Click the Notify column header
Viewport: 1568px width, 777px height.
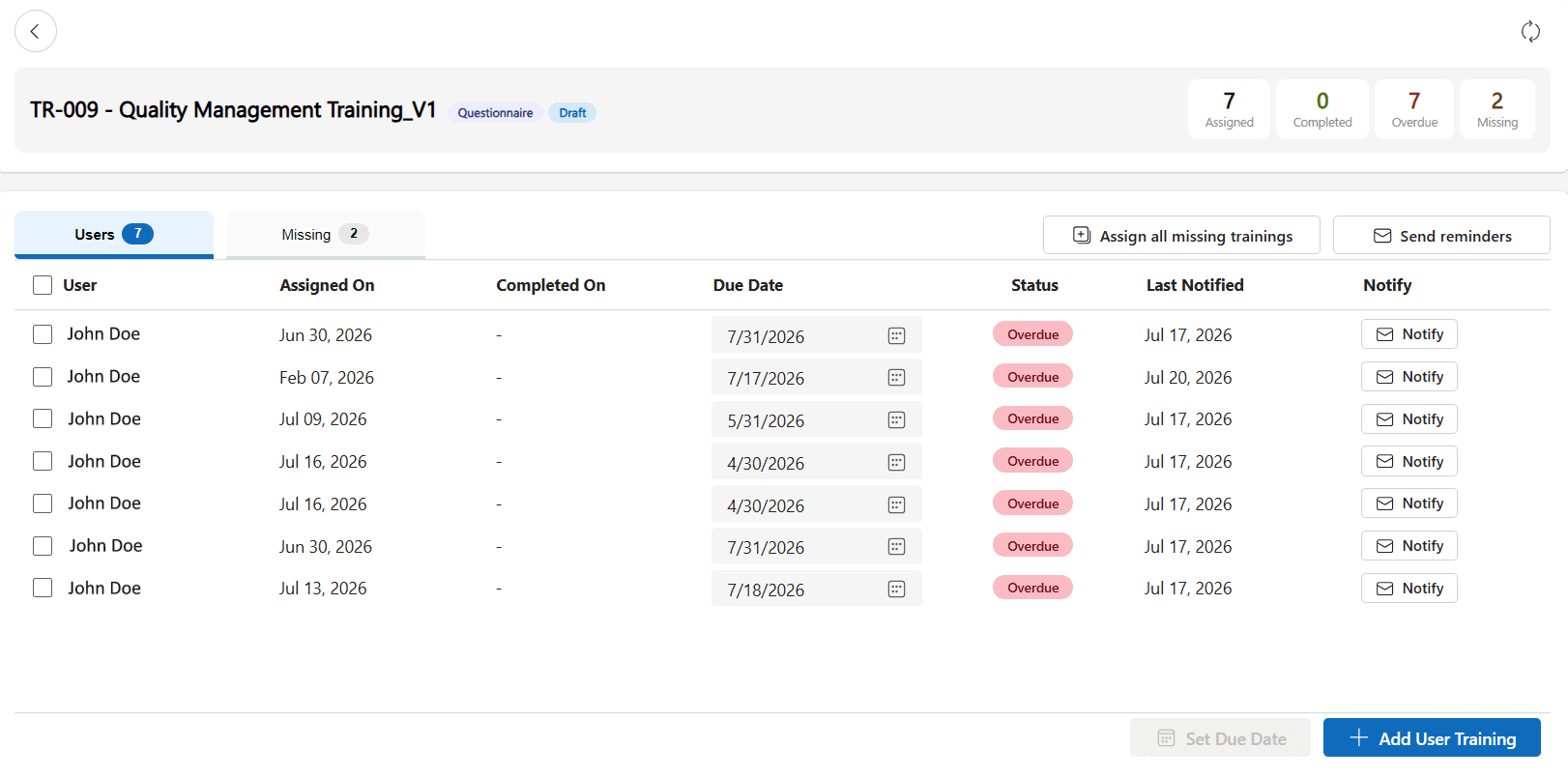pyautogui.click(x=1387, y=285)
